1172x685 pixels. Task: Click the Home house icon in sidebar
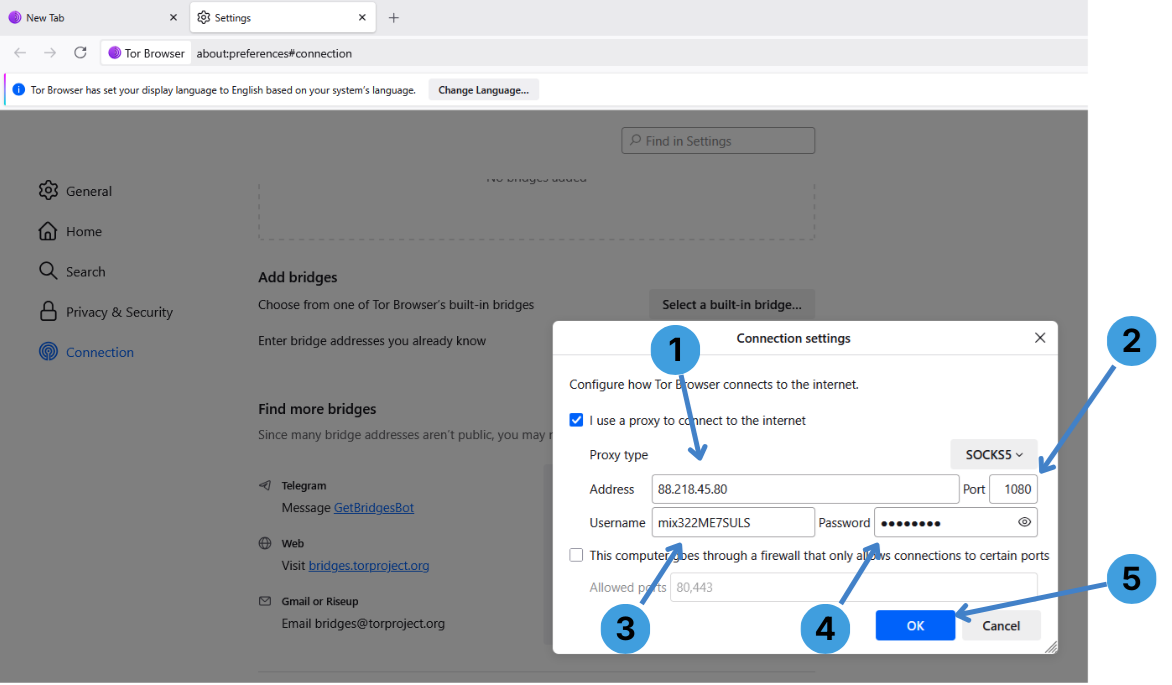click(48, 231)
